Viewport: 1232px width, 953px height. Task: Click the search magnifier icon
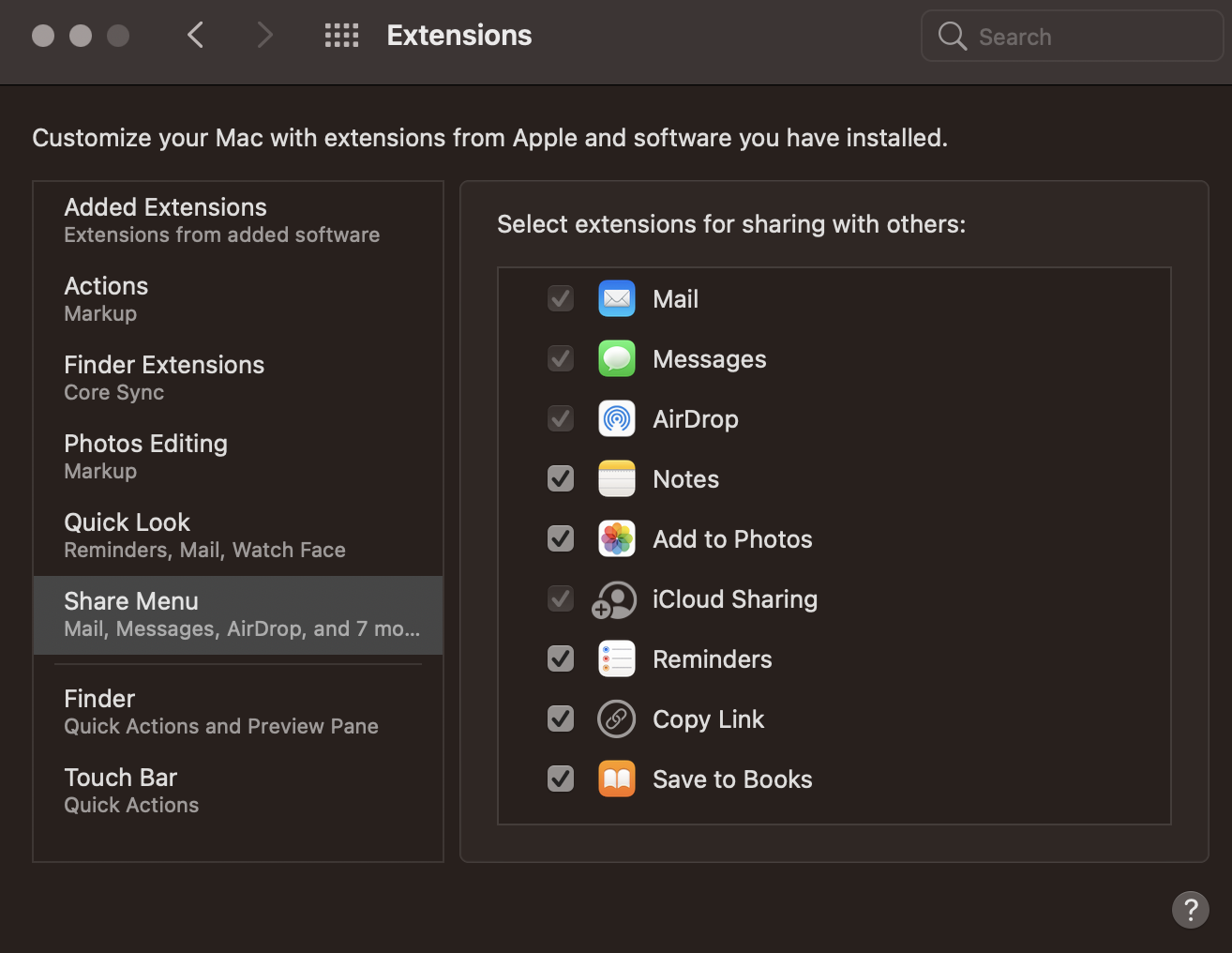coord(953,37)
